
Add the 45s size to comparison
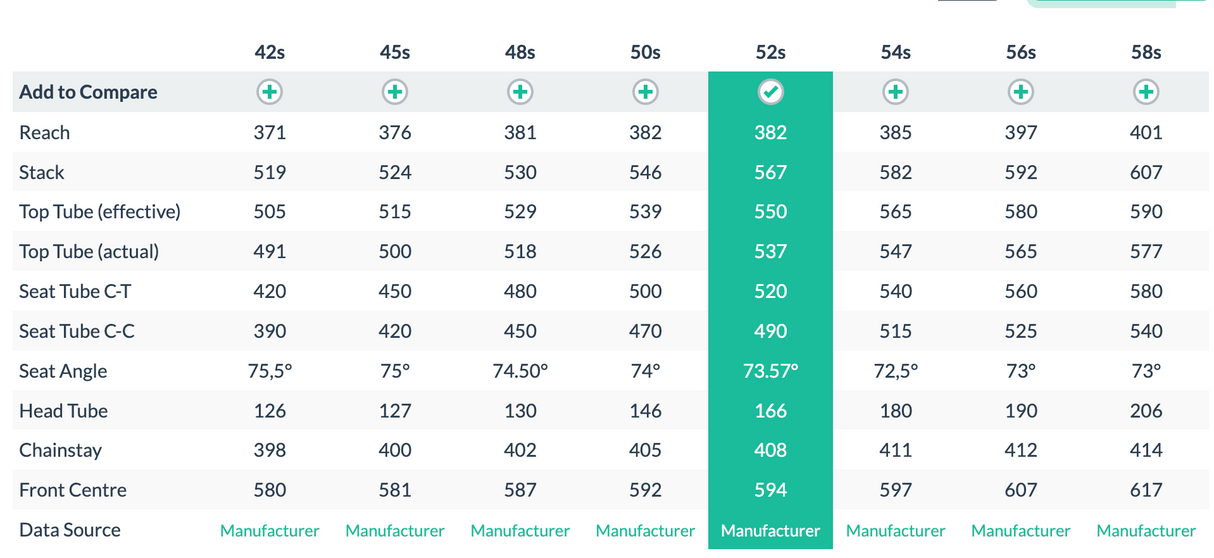395,92
